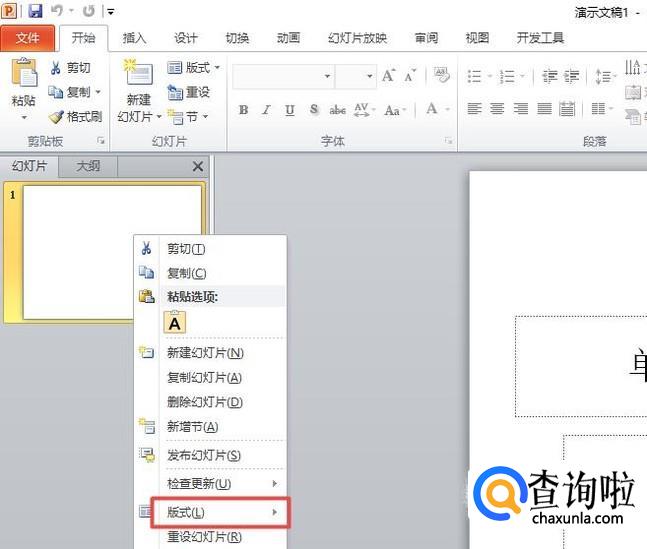
Task: Click the Redo icon in quick access toolbar
Action: [x=88, y=11]
